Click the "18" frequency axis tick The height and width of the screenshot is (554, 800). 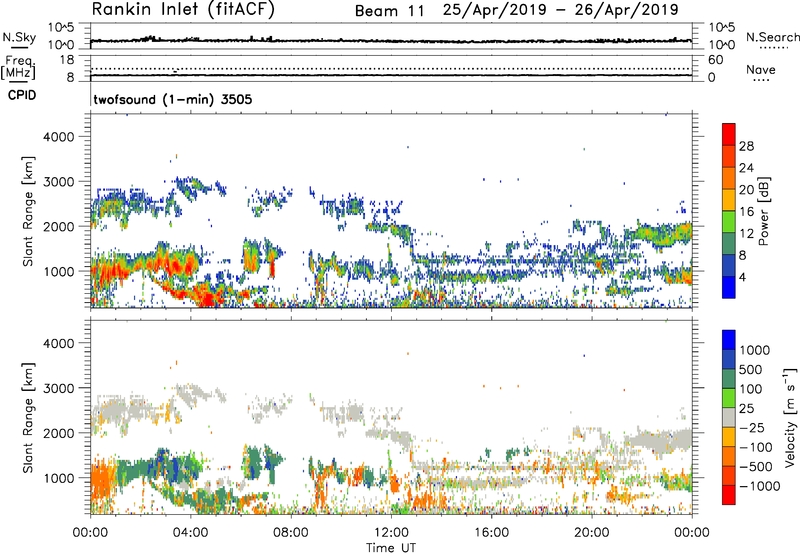(67, 60)
